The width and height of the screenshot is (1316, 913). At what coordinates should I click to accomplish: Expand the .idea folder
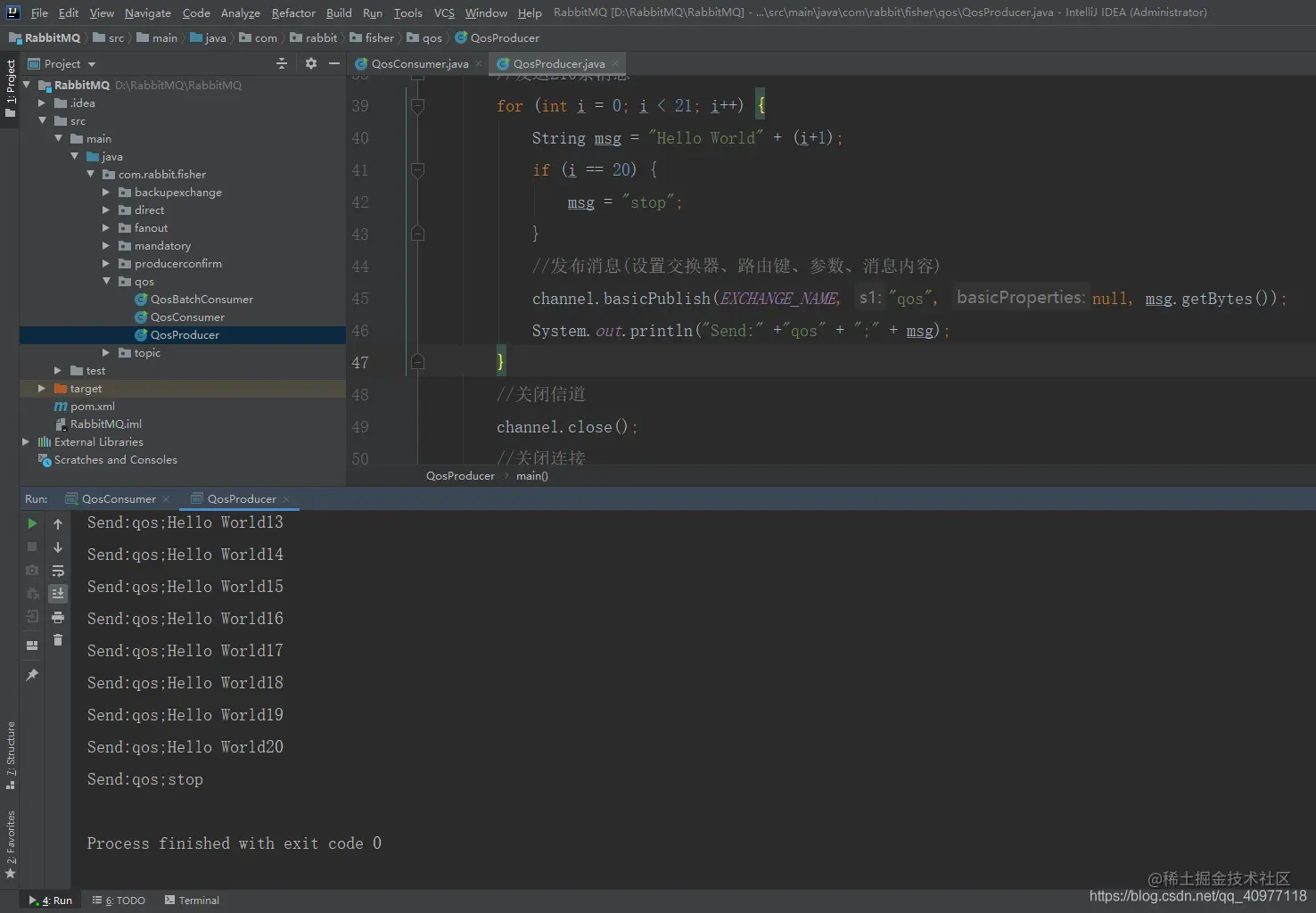point(42,103)
